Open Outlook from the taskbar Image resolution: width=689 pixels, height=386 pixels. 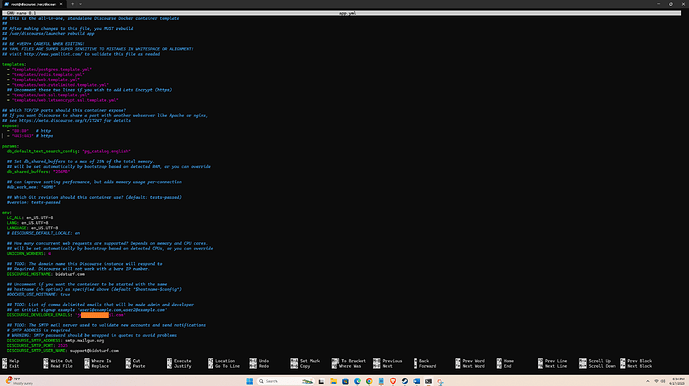417,381
